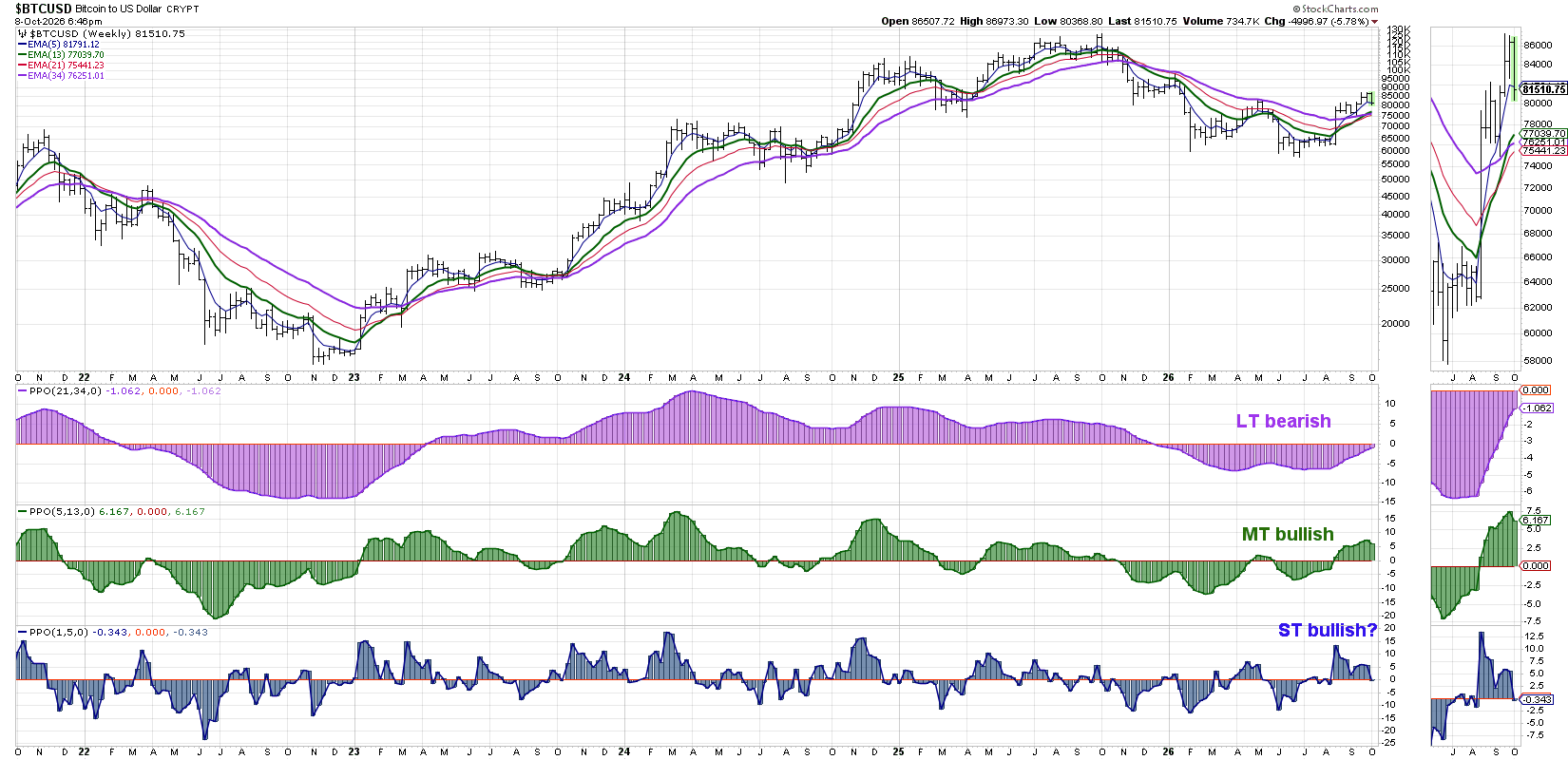Click the red down arrow beside Chg
The height and width of the screenshot is (760, 1568).
click(1375, 22)
